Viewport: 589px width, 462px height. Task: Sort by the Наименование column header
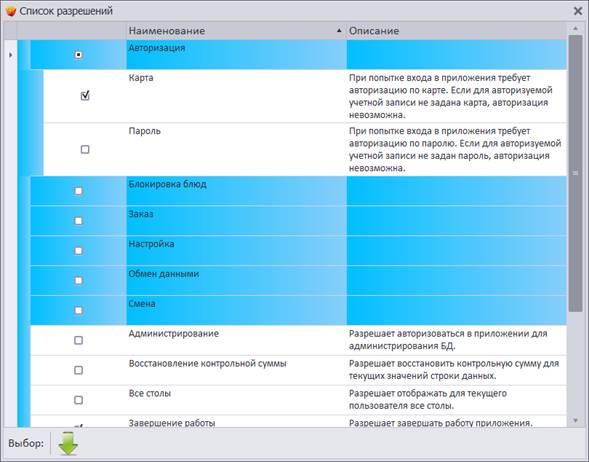point(236,31)
